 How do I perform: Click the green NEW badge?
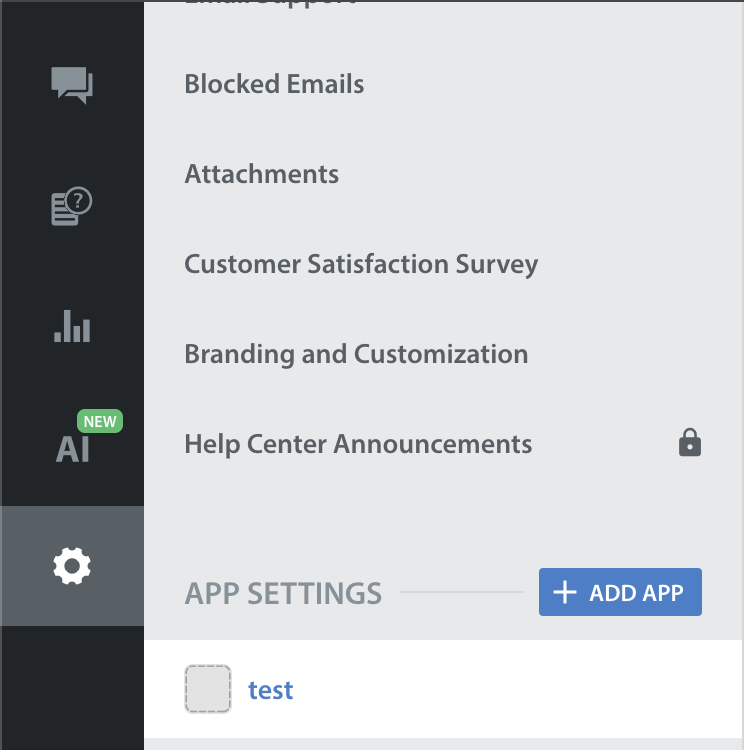100,421
